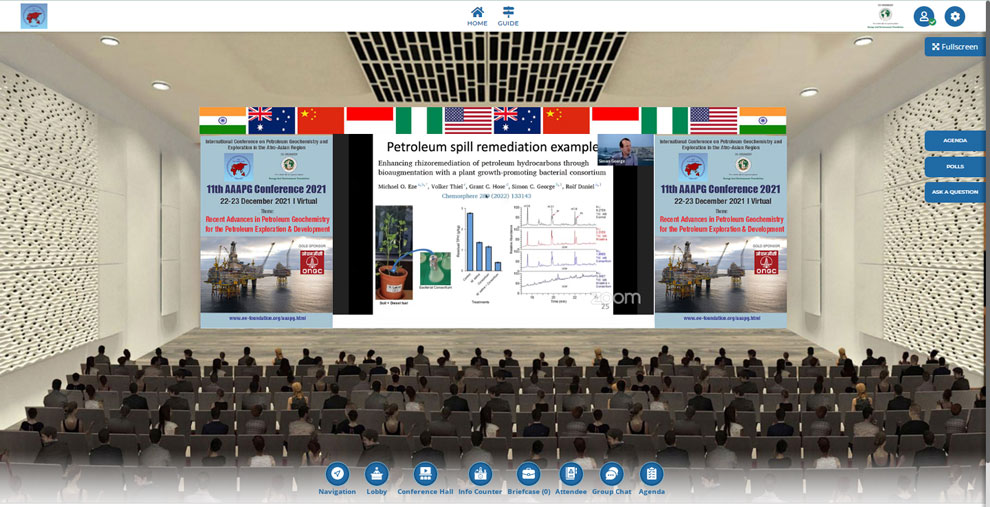The image size is (990, 507).
Task: Click the plant pot photo on the slide
Action: 393,252
